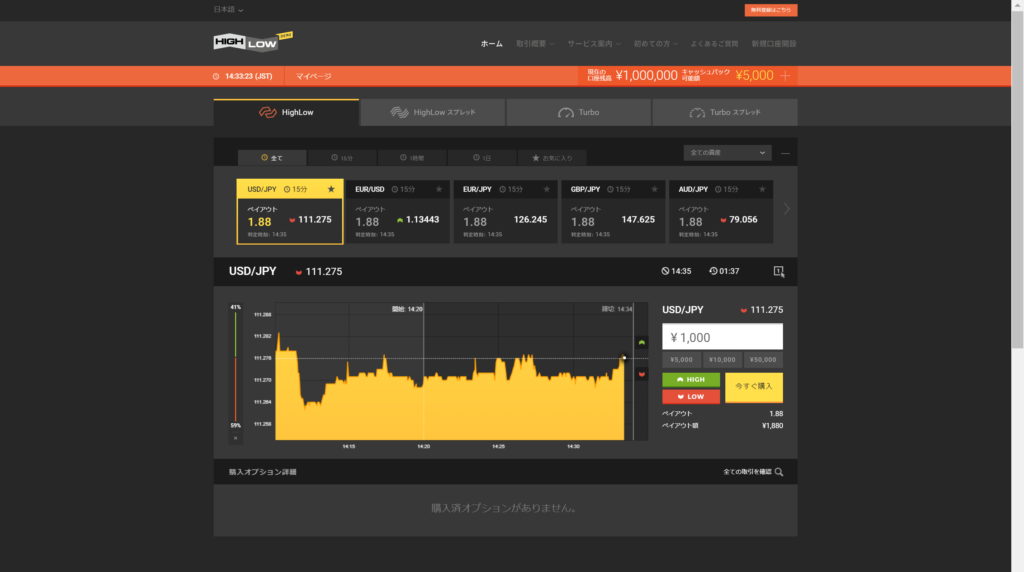Set the amount with ¥10,000 button

click(722, 360)
